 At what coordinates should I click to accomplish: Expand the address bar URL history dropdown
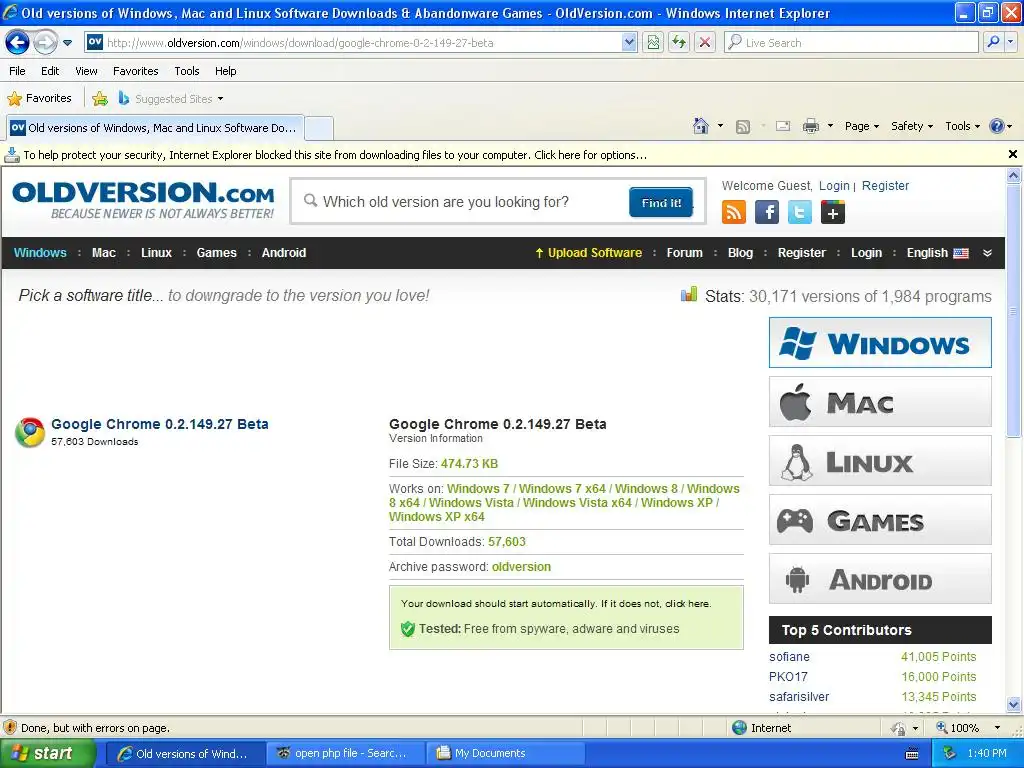point(629,43)
